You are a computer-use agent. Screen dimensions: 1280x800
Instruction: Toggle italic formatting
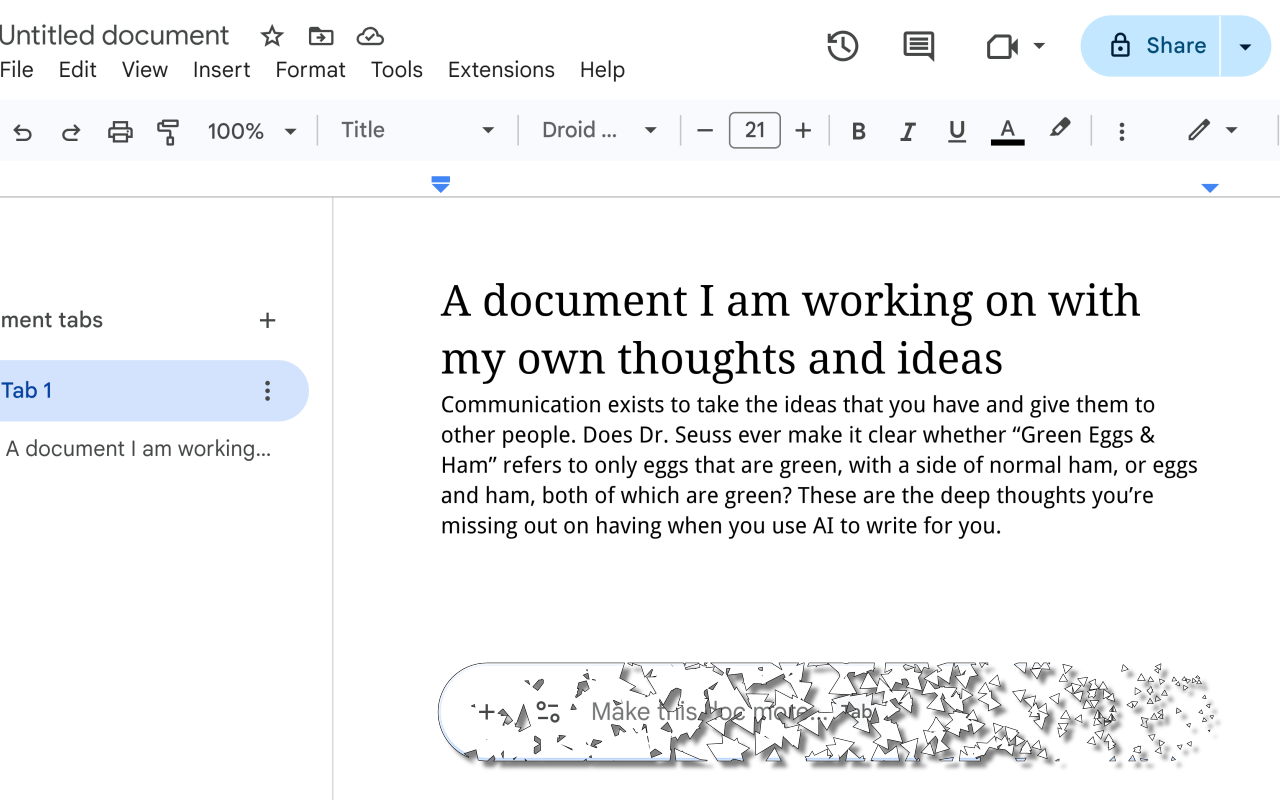[907, 131]
